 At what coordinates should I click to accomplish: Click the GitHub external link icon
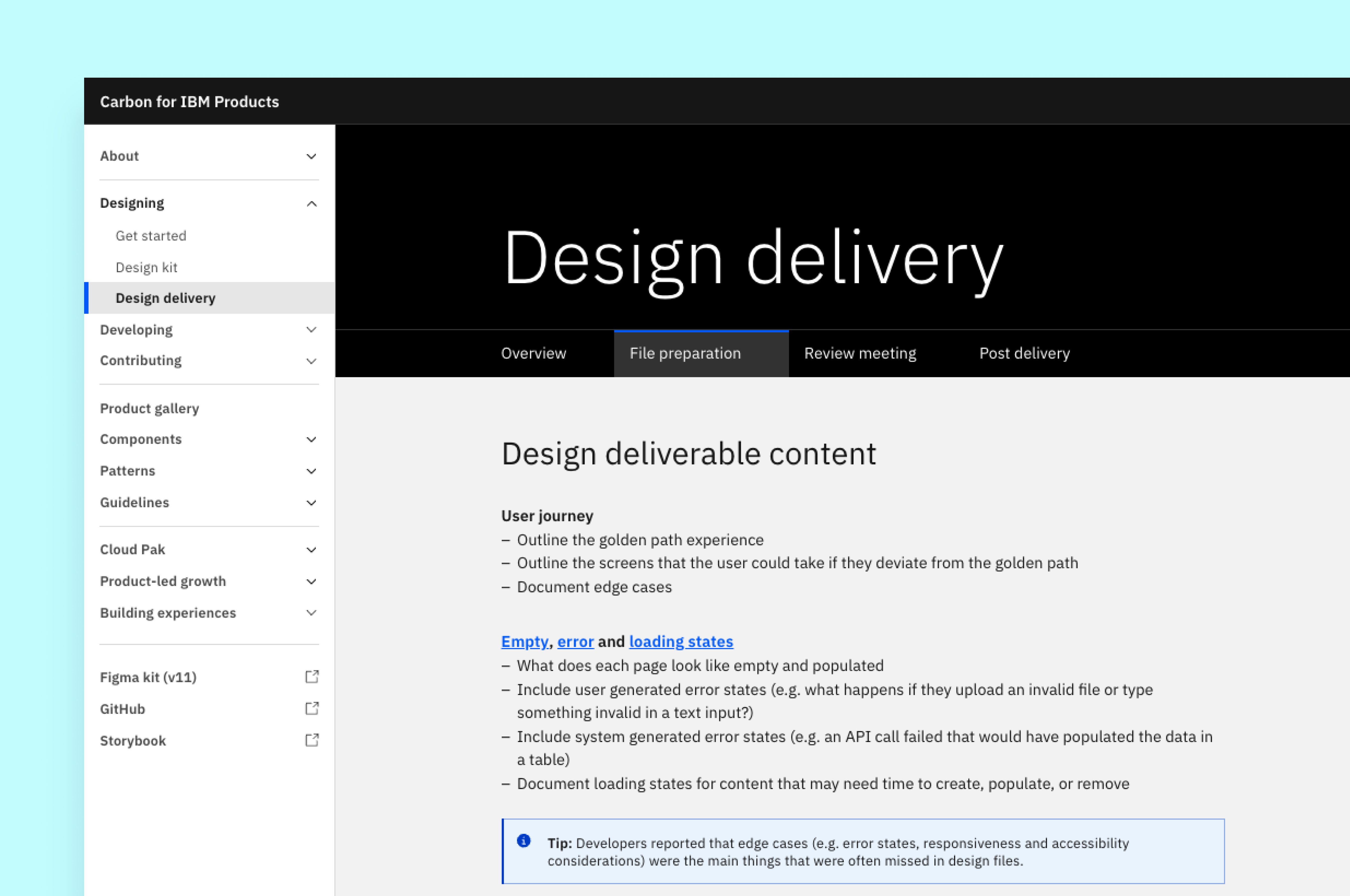pyautogui.click(x=312, y=709)
